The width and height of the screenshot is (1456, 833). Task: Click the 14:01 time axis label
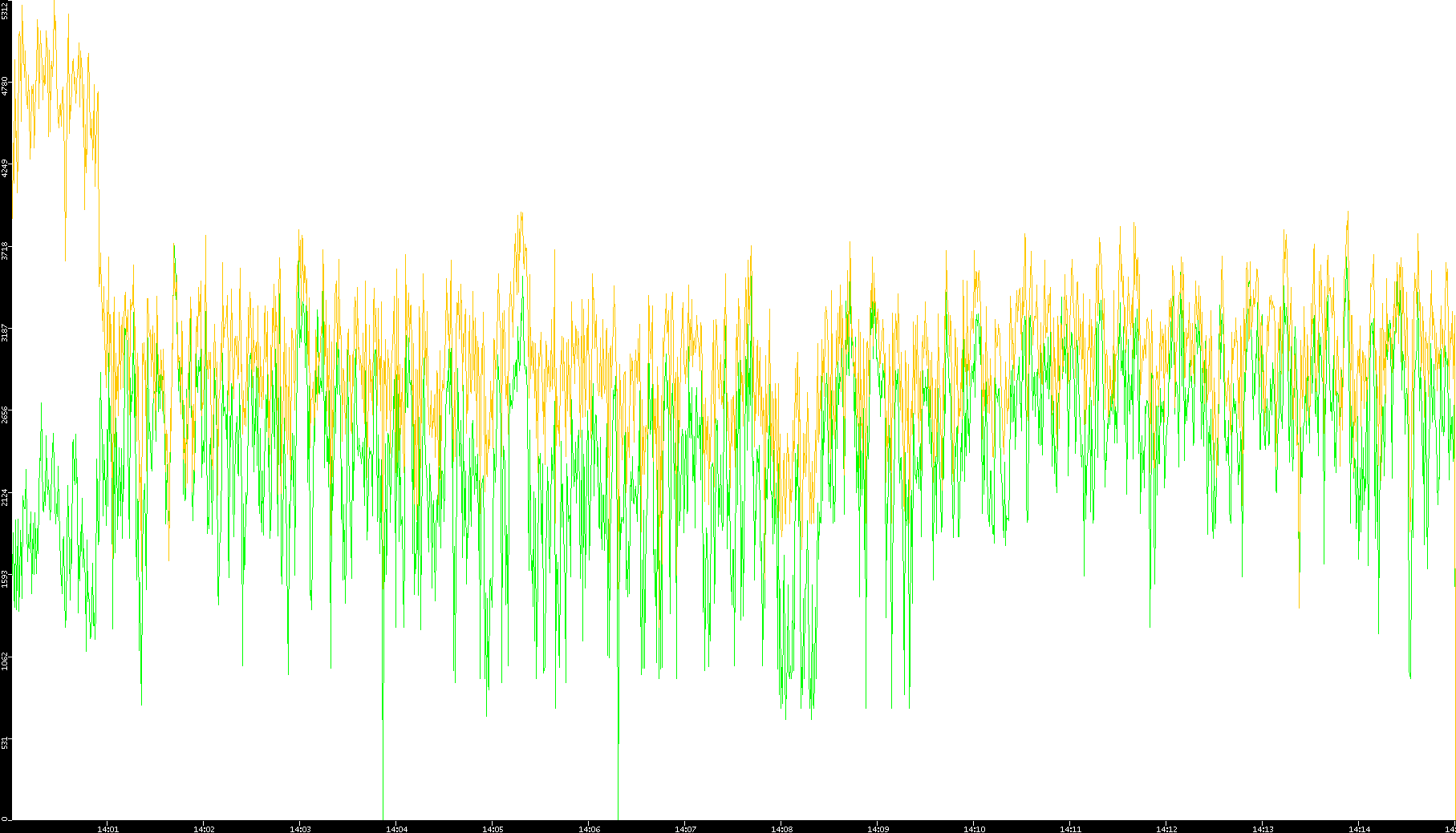pos(107,828)
